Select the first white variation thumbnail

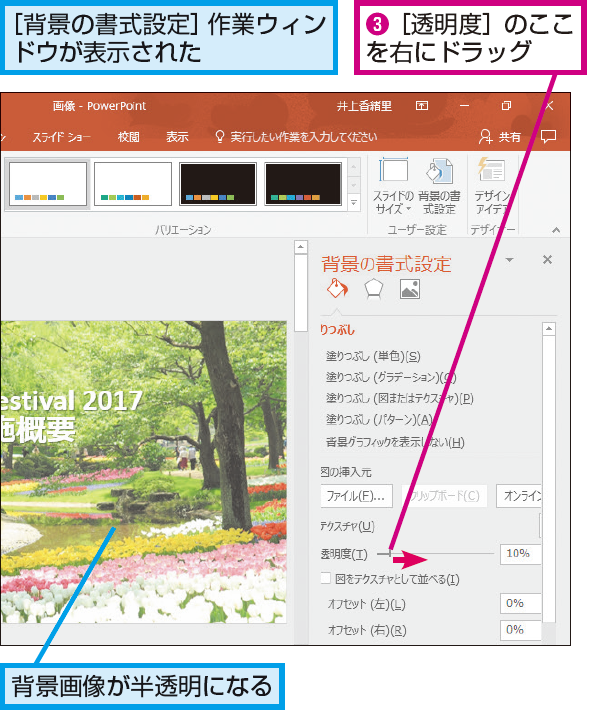[x=48, y=184]
